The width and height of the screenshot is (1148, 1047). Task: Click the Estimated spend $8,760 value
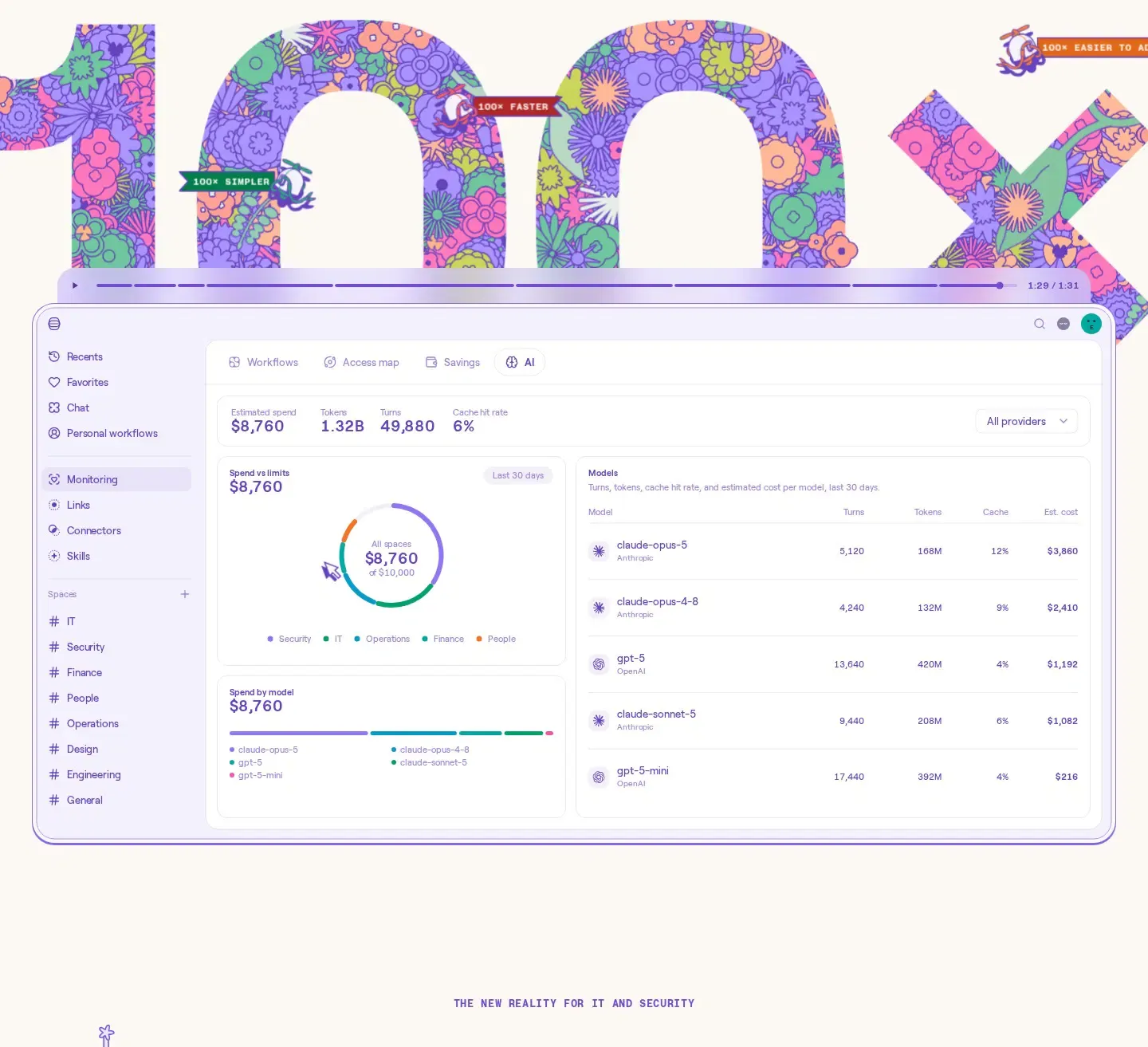(258, 426)
